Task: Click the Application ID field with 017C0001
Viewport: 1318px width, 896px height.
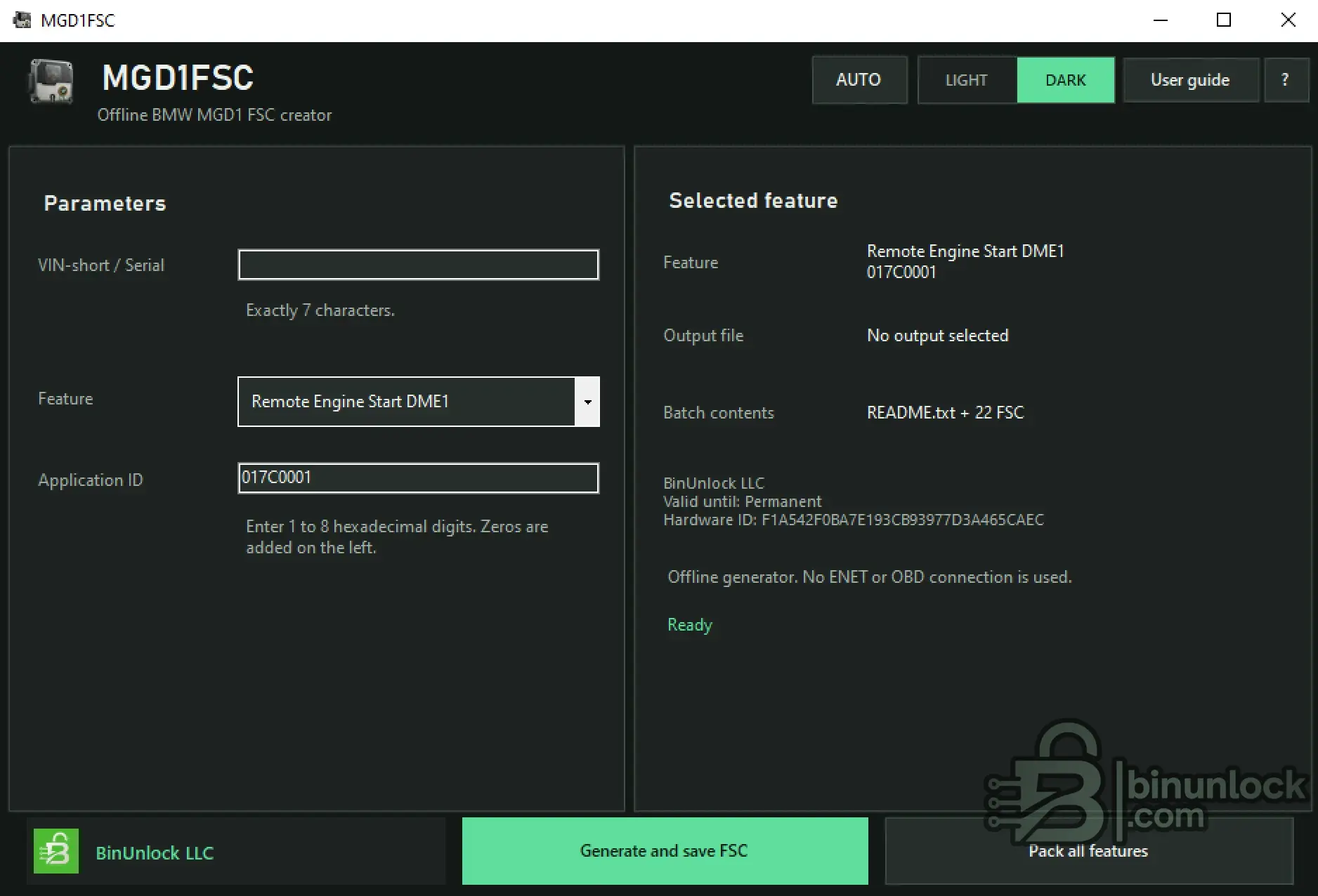Action: [x=419, y=478]
